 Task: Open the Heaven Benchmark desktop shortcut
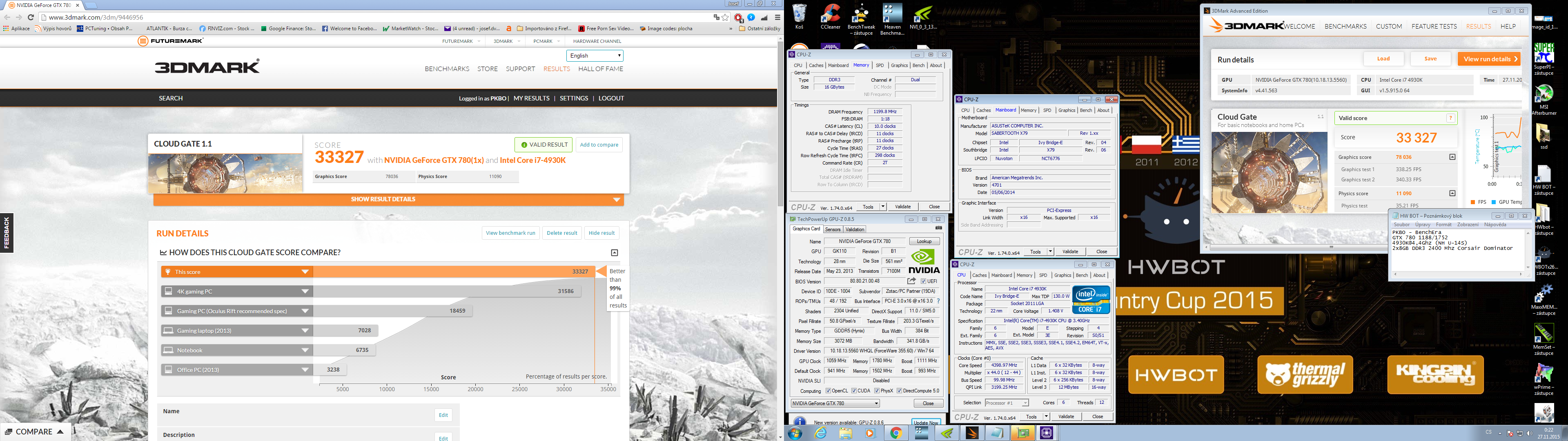892,20
